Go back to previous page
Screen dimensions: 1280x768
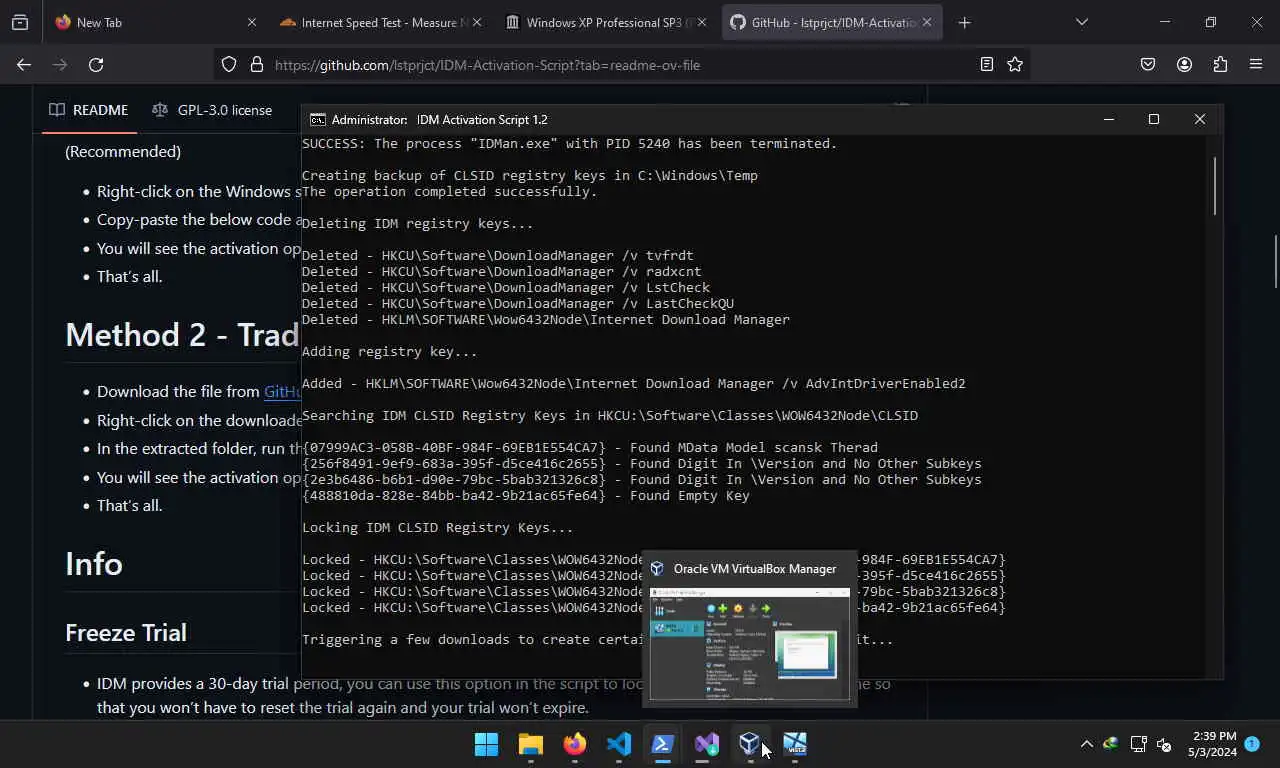pos(24,64)
